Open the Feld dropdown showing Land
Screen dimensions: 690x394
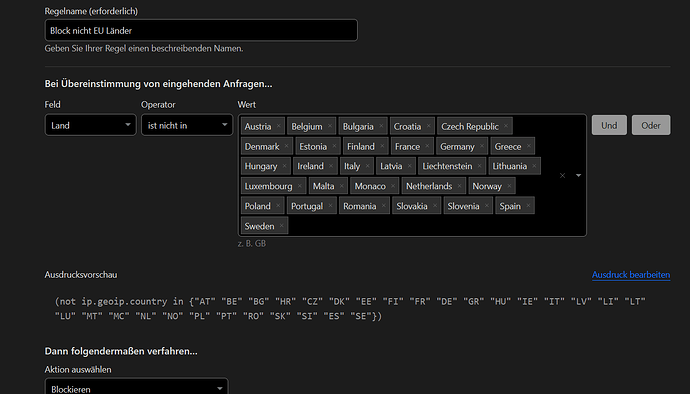click(x=90, y=125)
